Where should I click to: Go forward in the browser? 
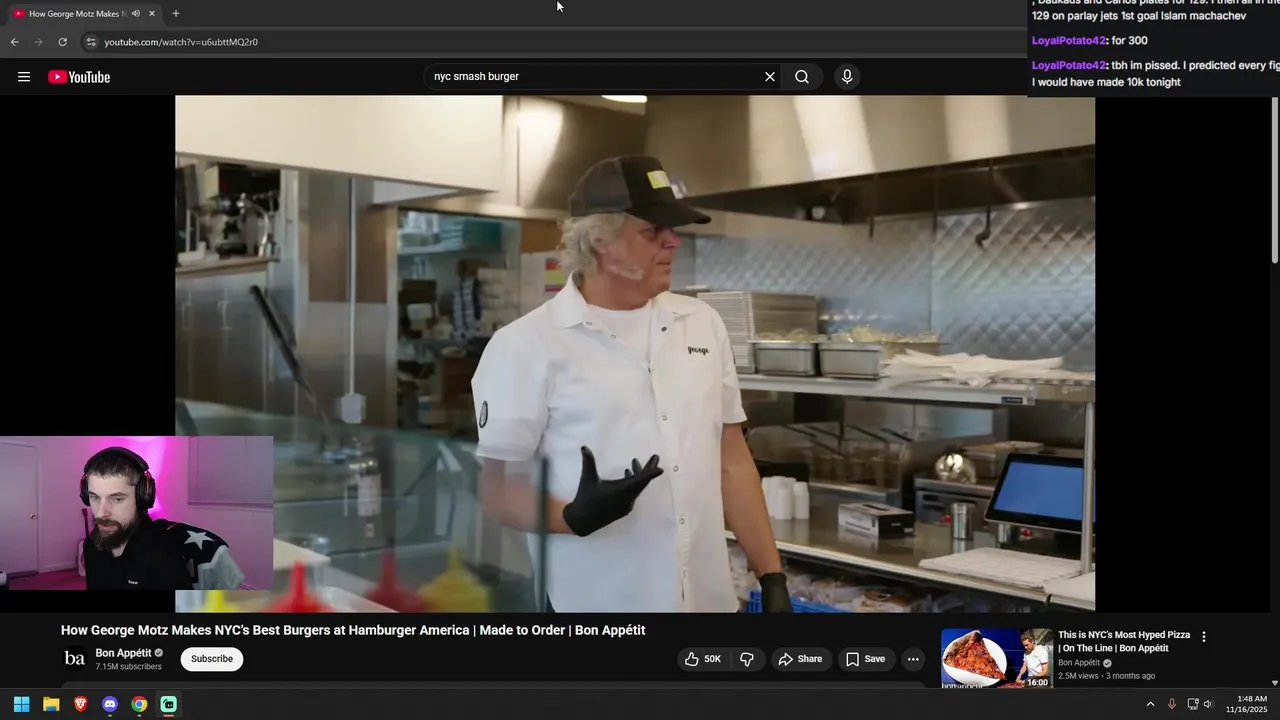[38, 42]
